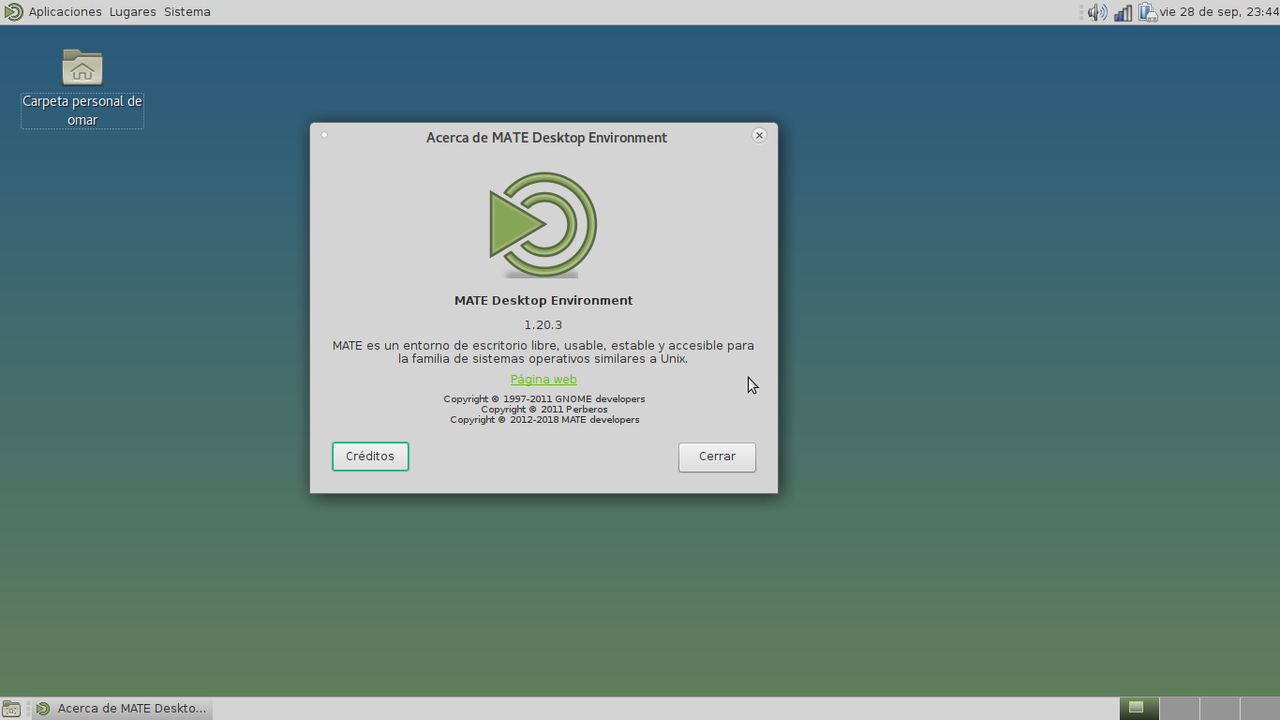The height and width of the screenshot is (720, 1280).
Task: Close the Acerca de MATE dialog
Action: click(x=759, y=135)
